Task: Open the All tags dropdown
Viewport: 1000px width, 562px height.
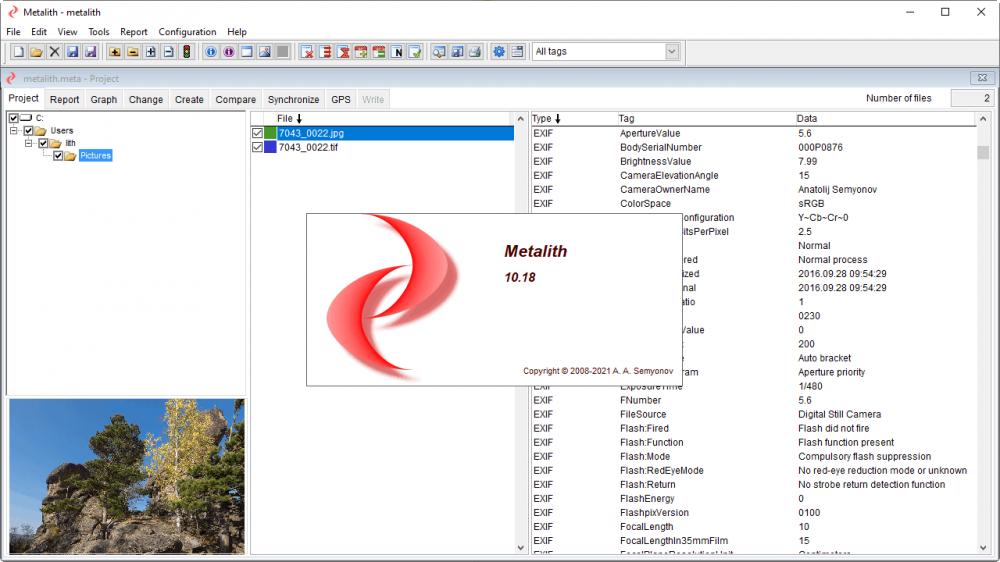Action: (x=672, y=52)
